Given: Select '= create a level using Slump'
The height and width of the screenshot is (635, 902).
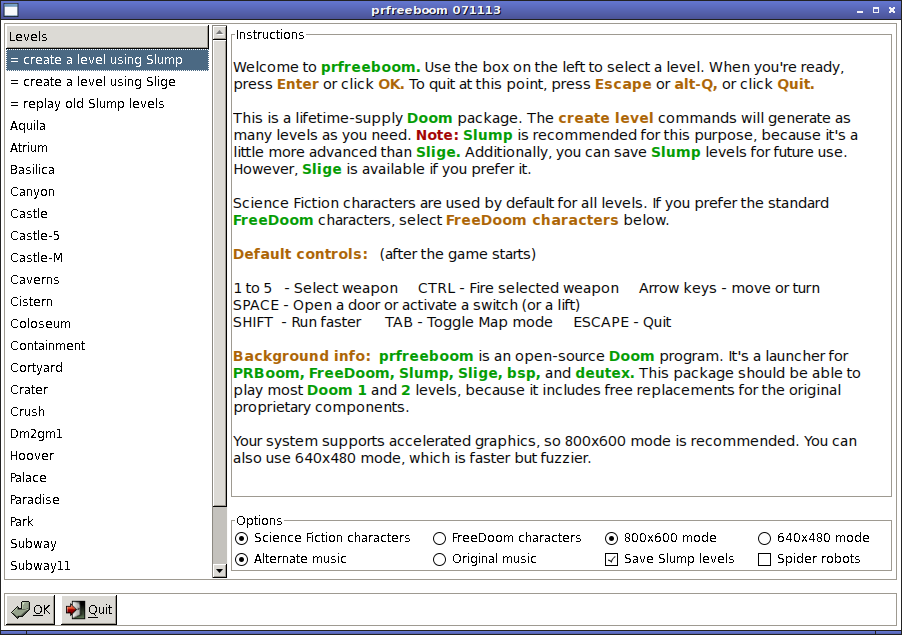Looking at the screenshot, I should pyautogui.click(x=108, y=60).
